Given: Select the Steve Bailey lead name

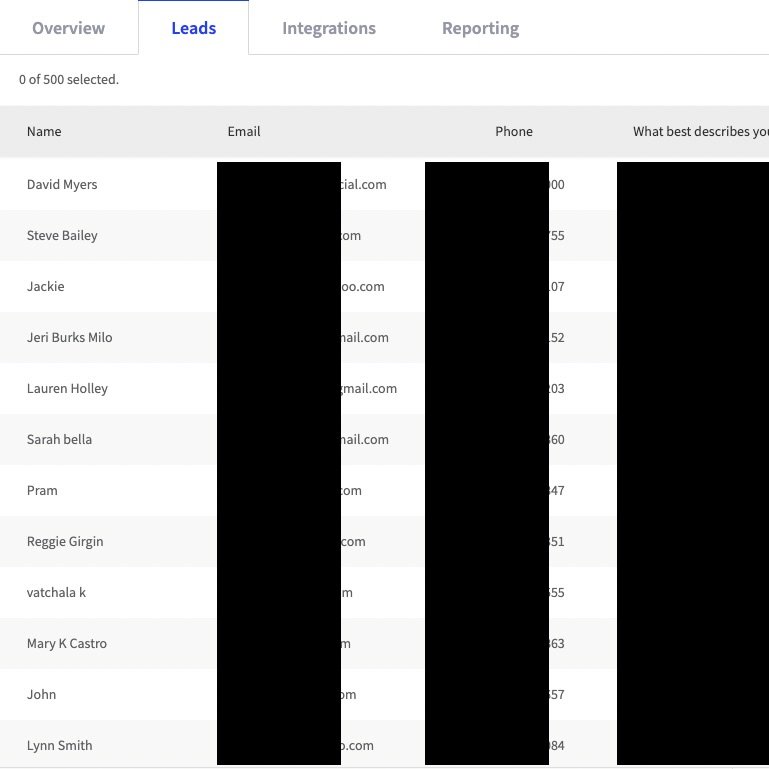Looking at the screenshot, I should pos(62,235).
